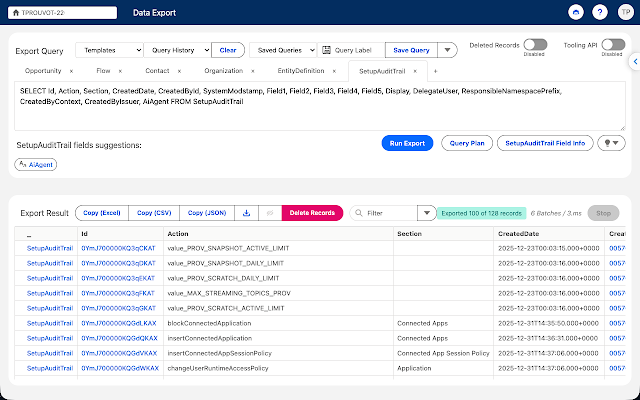Close the Flow query tab
This screenshot has width=640, height=400.
pos(120,71)
